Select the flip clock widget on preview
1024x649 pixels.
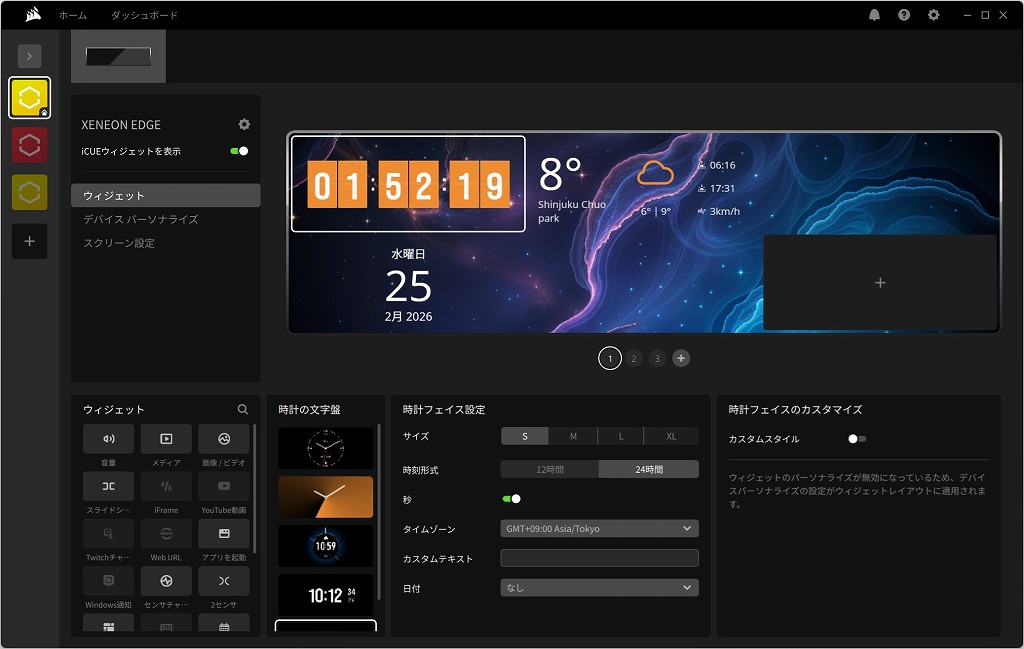pyautogui.click(x=408, y=184)
